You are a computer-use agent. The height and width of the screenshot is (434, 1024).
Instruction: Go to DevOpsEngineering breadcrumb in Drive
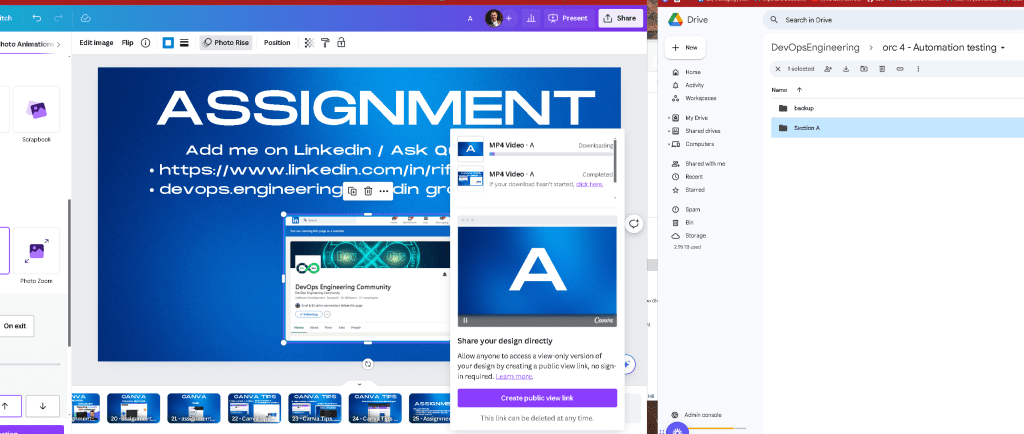pos(815,48)
